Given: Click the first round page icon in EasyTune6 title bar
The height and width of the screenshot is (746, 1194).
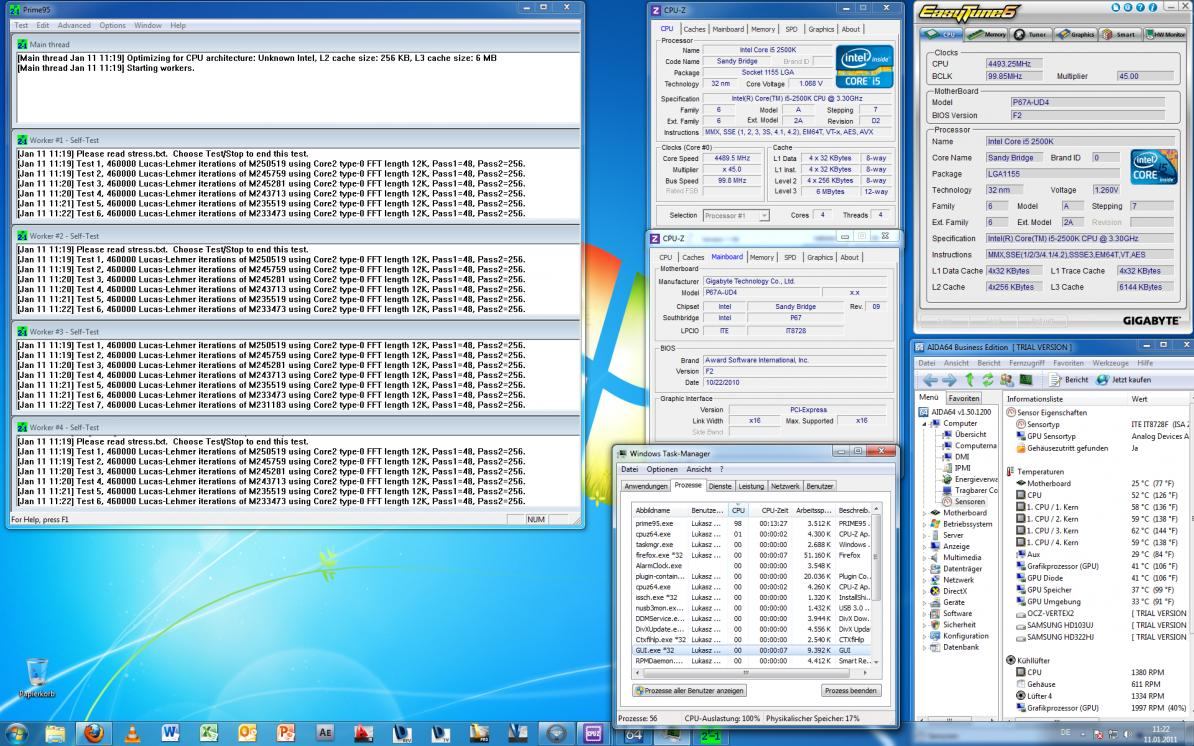Looking at the screenshot, I should pyautogui.click(x=1116, y=8).
